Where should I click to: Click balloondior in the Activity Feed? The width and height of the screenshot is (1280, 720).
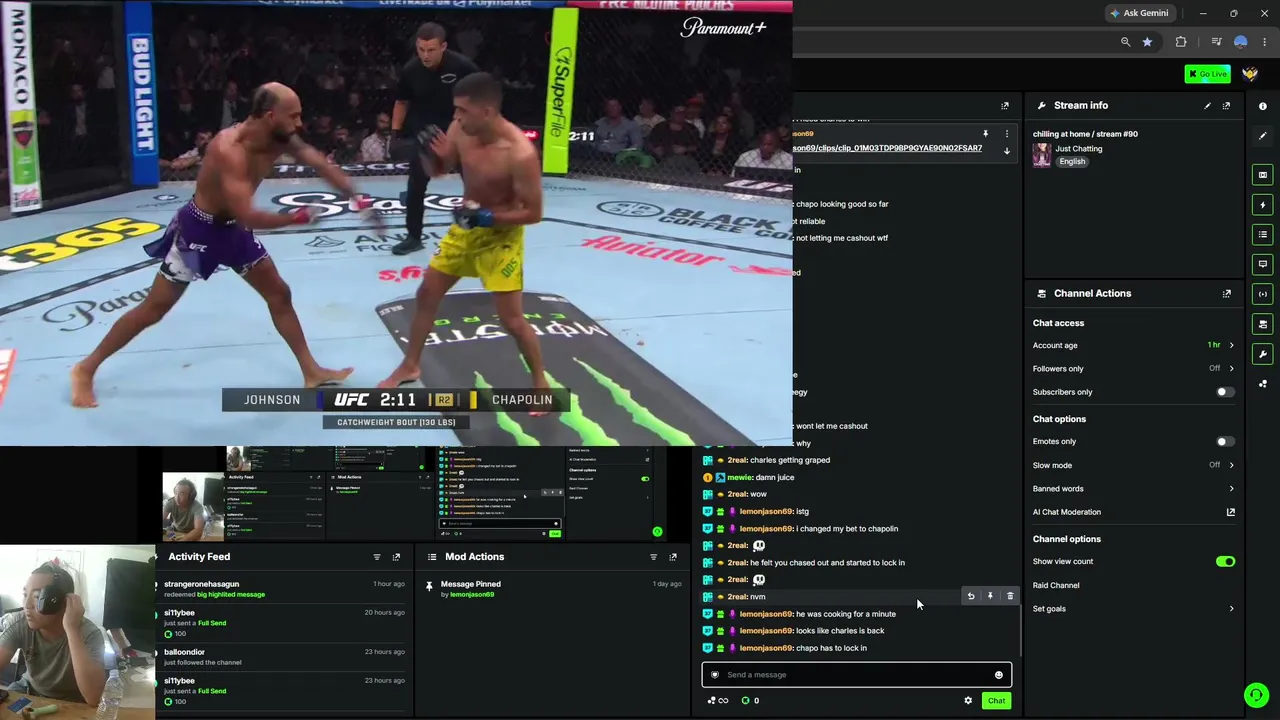click(x=184, y=652)
